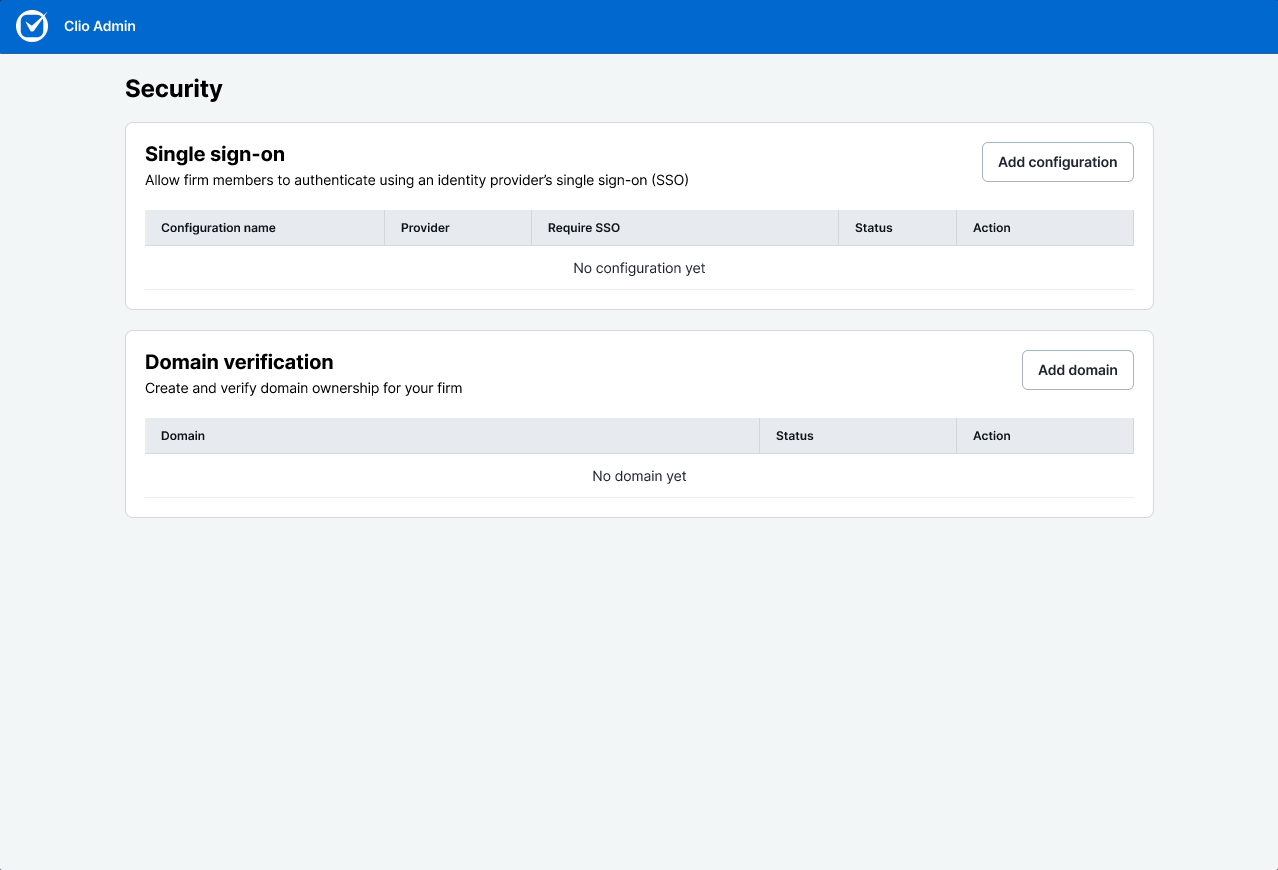This screenshot has height=870, width=1278.
Task: Open the Clio Admin header title
Action: click(100, 26)
